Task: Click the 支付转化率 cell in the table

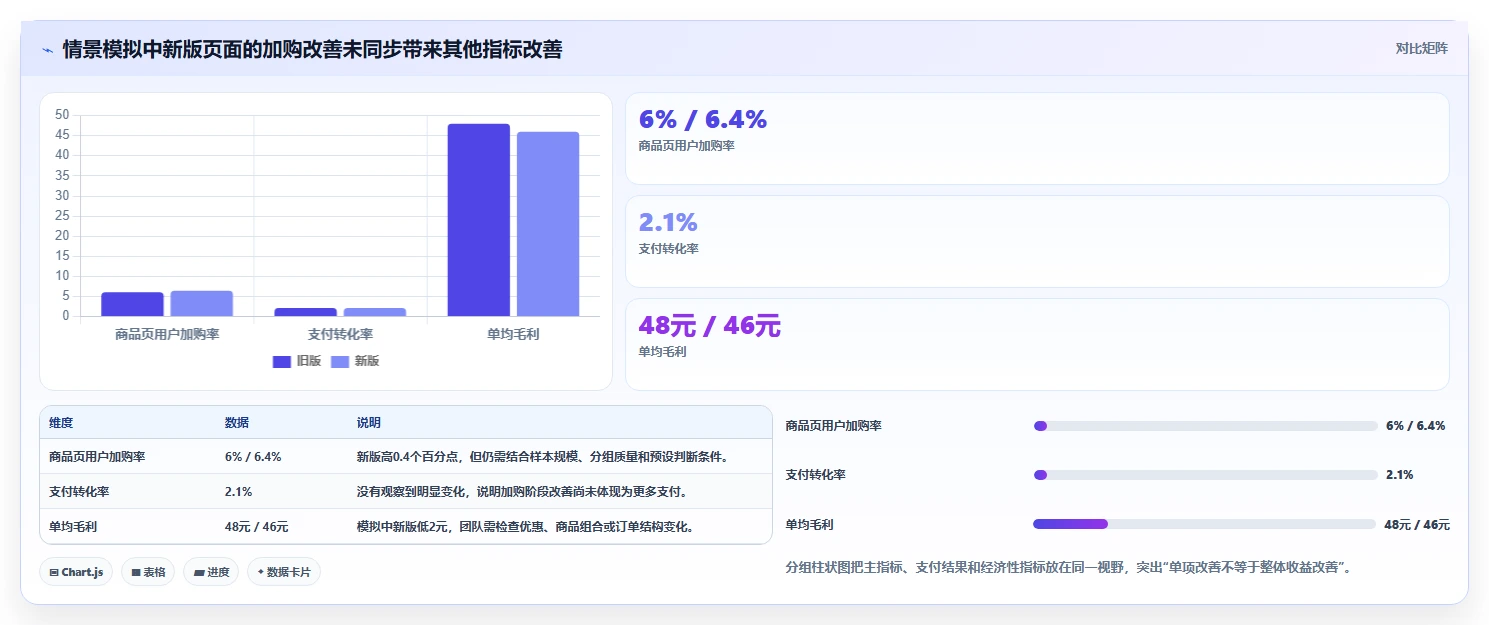Action: (x=79, y=491)
